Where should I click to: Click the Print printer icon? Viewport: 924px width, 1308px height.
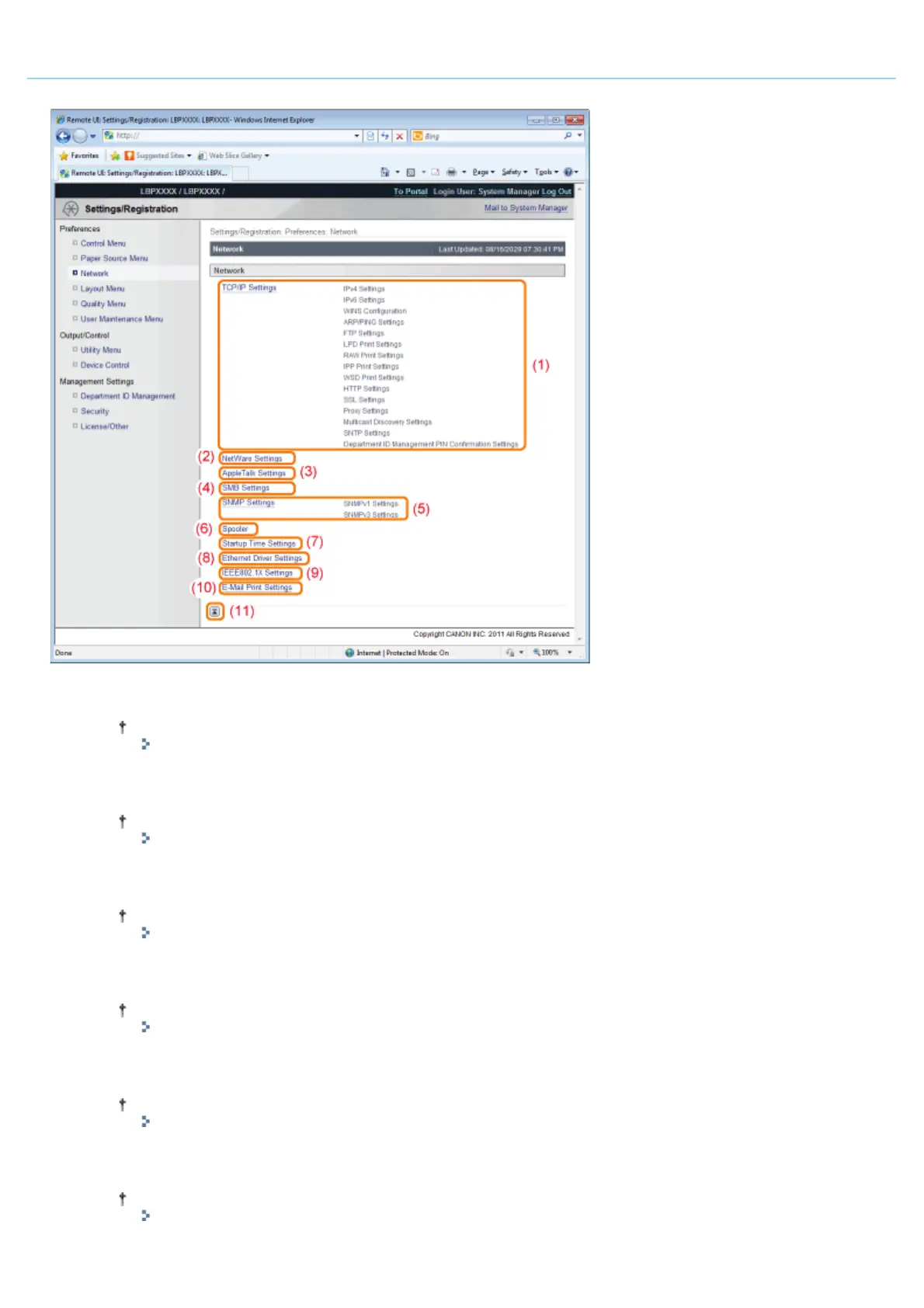click(x=451, y=172)
